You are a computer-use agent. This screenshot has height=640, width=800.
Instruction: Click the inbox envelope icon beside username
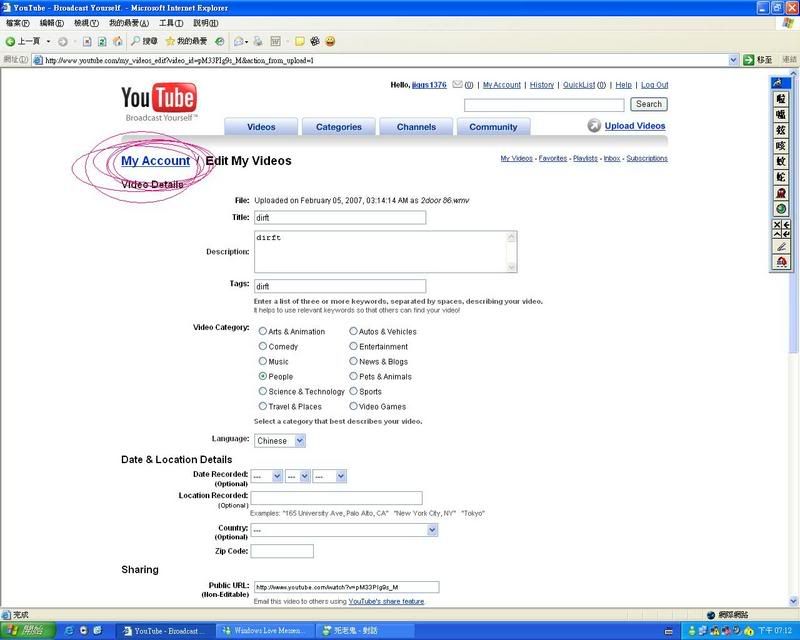point(457,84)
